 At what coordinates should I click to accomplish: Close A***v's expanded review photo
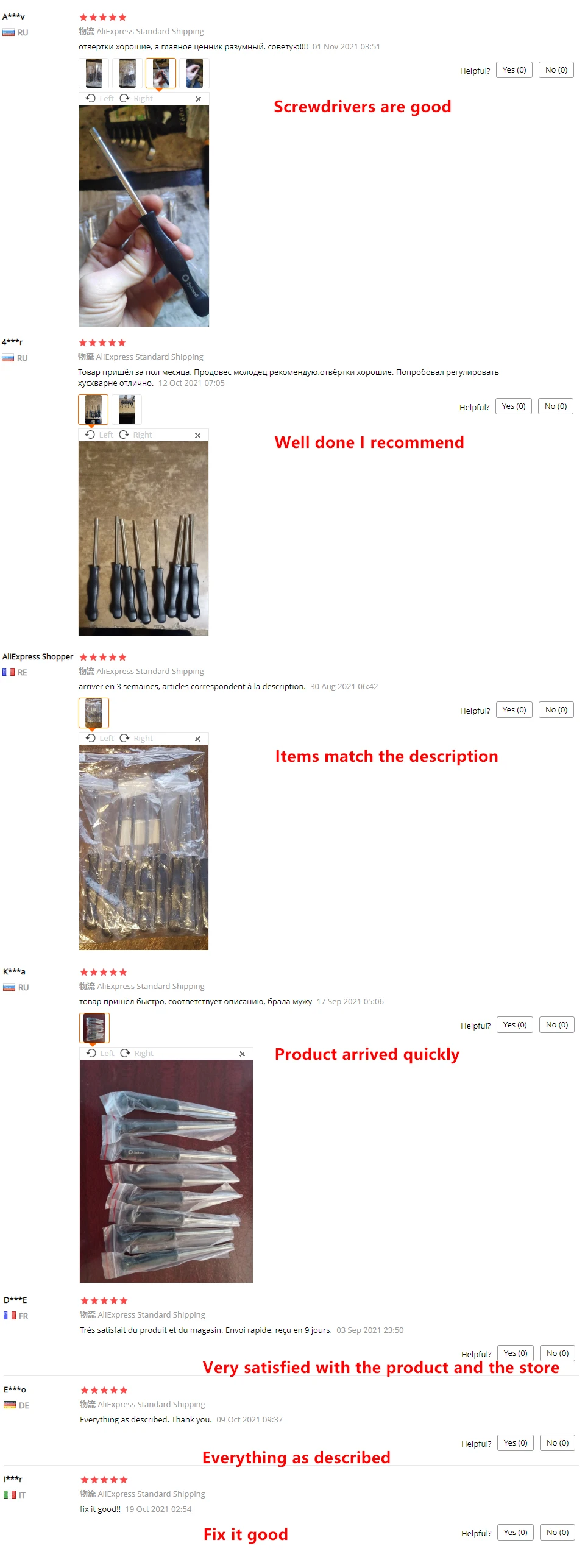[x=198, y=99]
